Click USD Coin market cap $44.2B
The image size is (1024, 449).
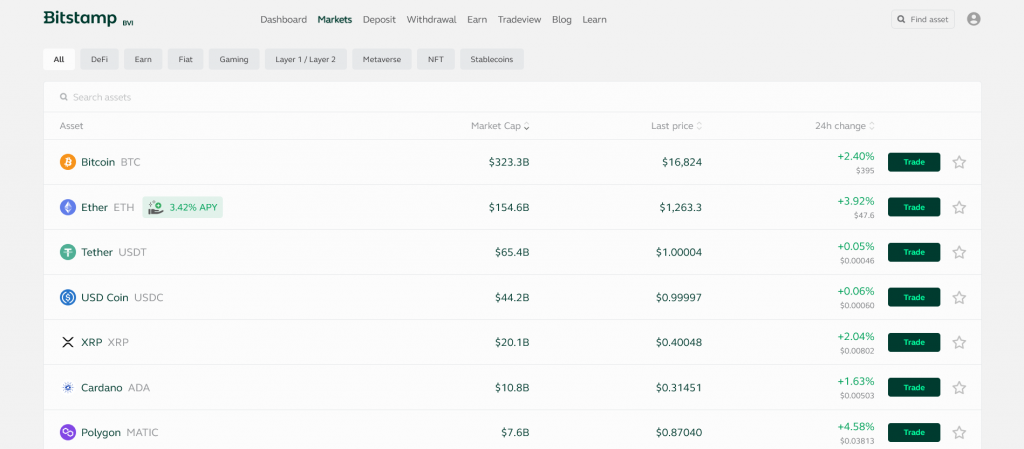tap(512, 298)
